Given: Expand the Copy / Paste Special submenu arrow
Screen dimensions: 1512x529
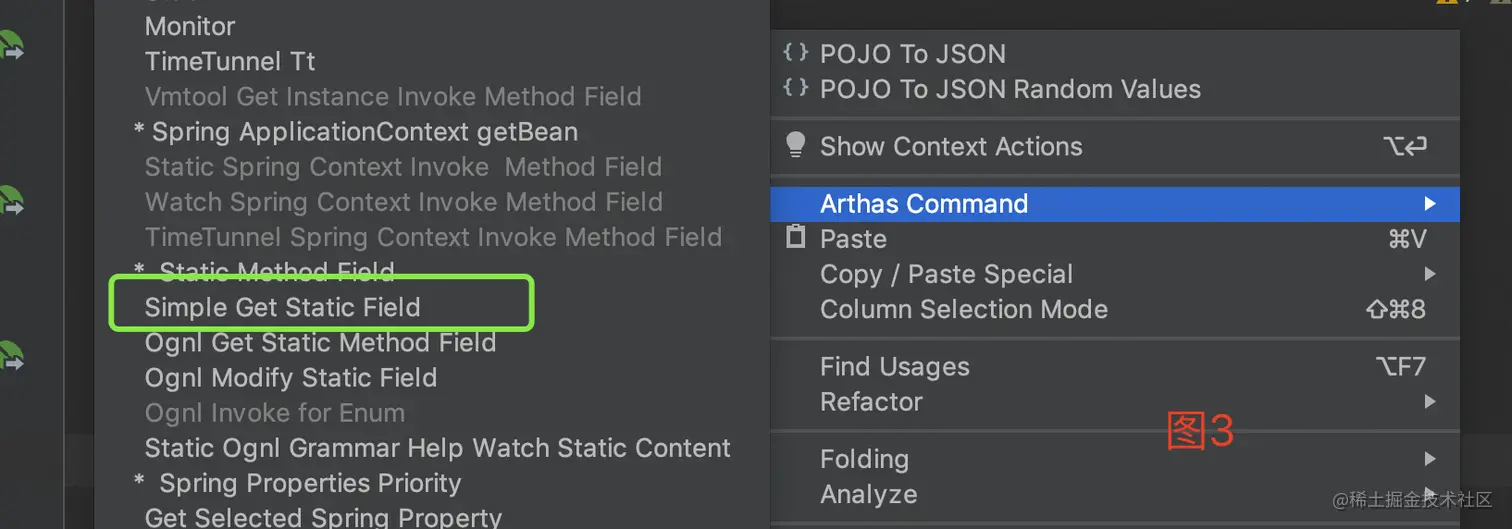Looking at the screenshot, I should 1430,274.
